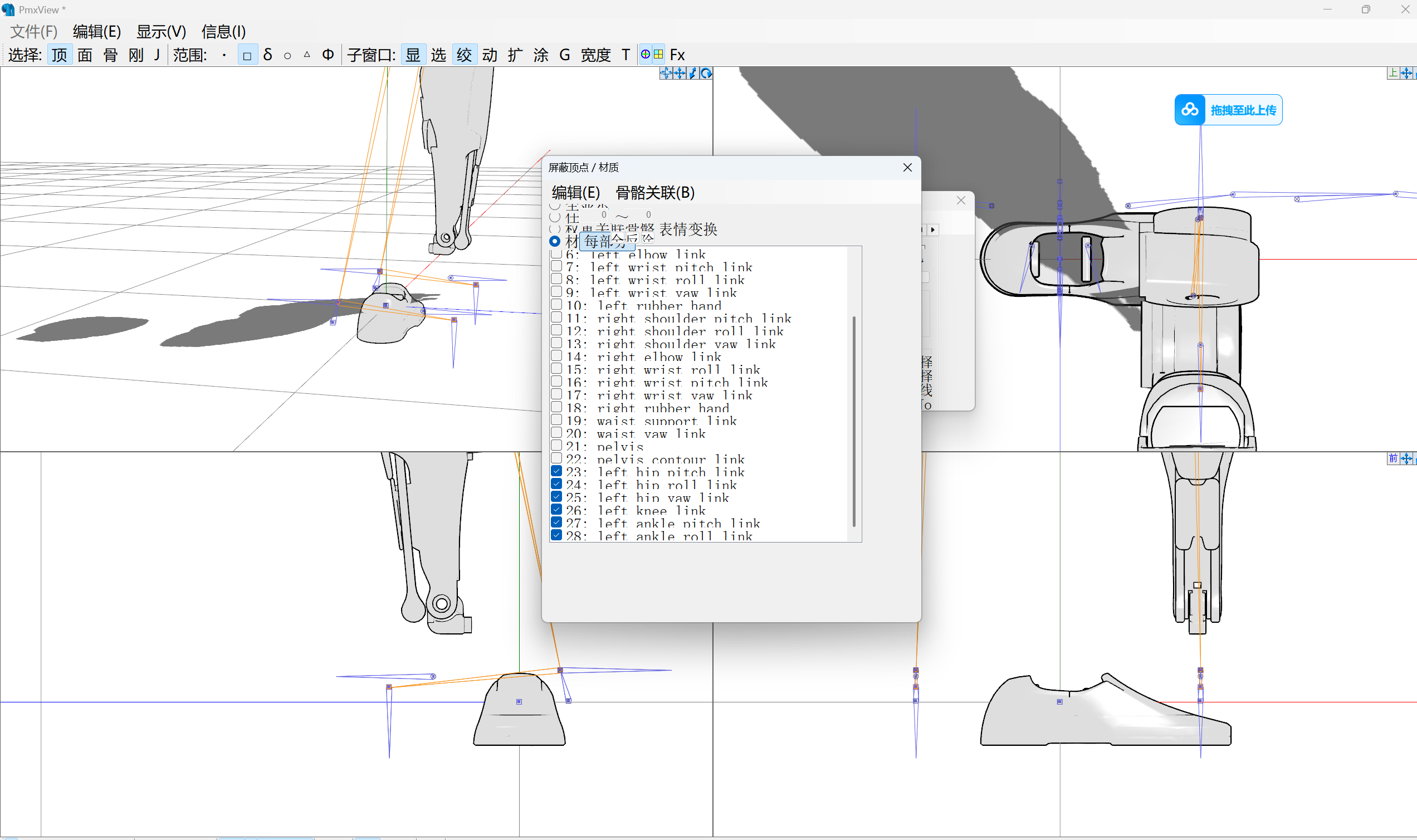1417x840 pixels.
Task: Toggle the colored circle axis icon
Action: click(x=645, y=55)
